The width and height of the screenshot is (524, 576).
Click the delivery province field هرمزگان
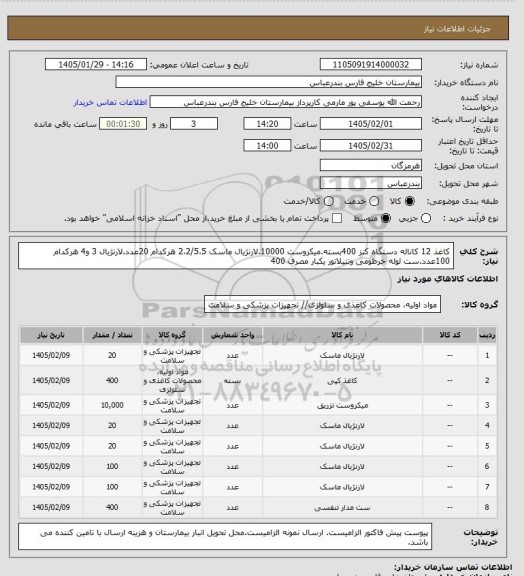pyautogui.click(x=371, y=165)
